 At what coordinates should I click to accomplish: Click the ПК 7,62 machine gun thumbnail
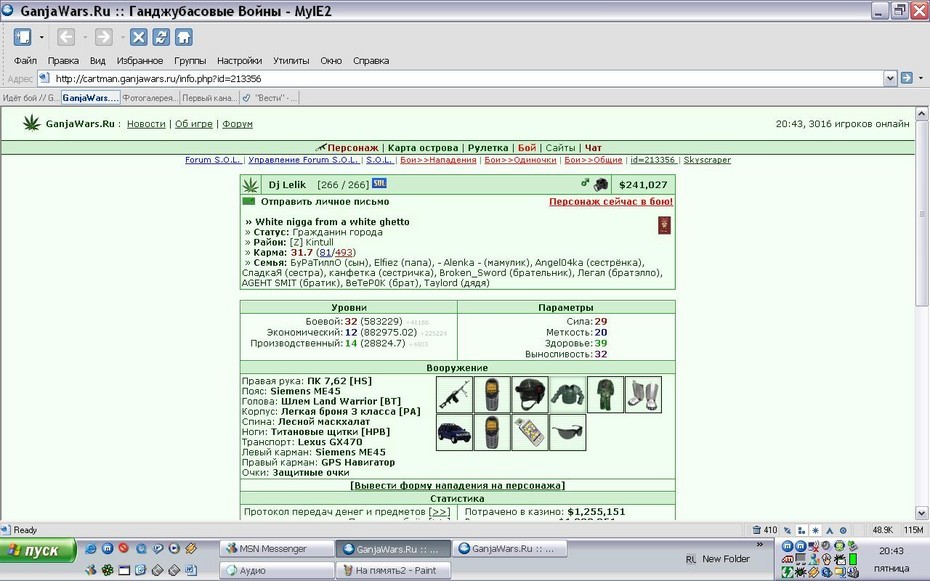[x=454, y=394]
